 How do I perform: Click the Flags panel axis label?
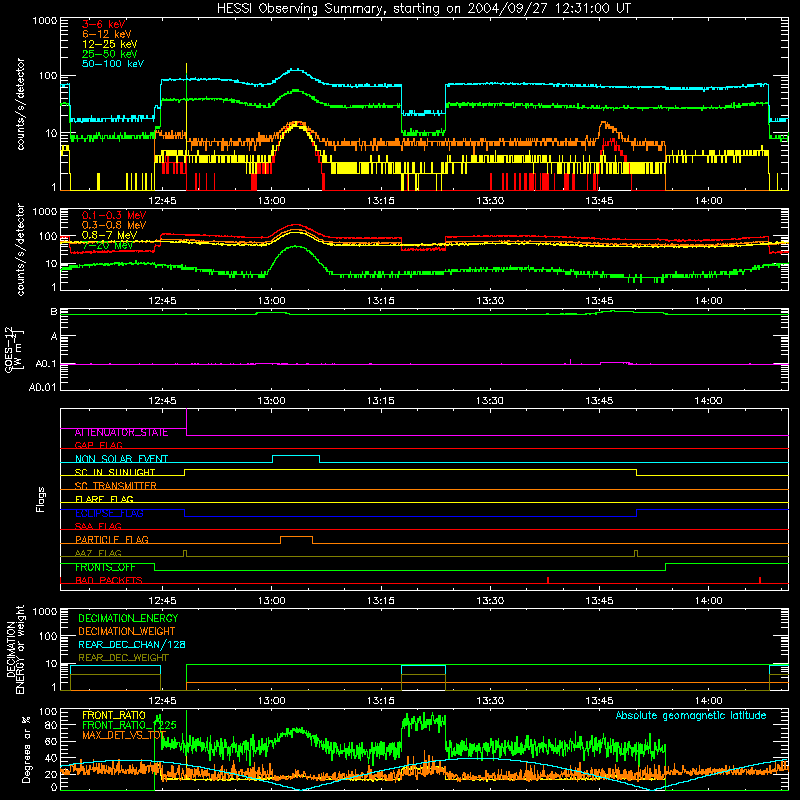pyautogui.click(x=40, y=499)
